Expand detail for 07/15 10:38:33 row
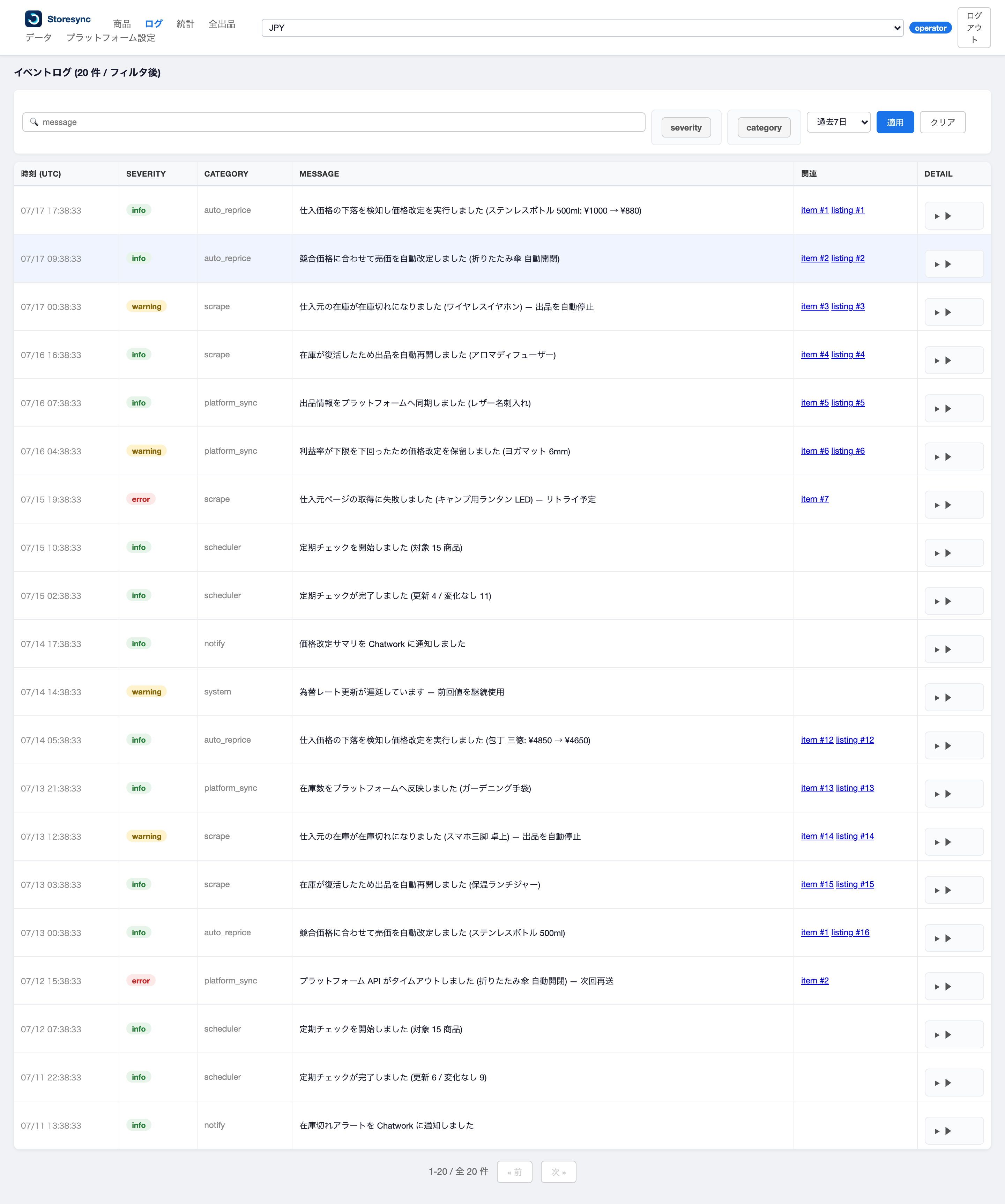 pos(954,553)
